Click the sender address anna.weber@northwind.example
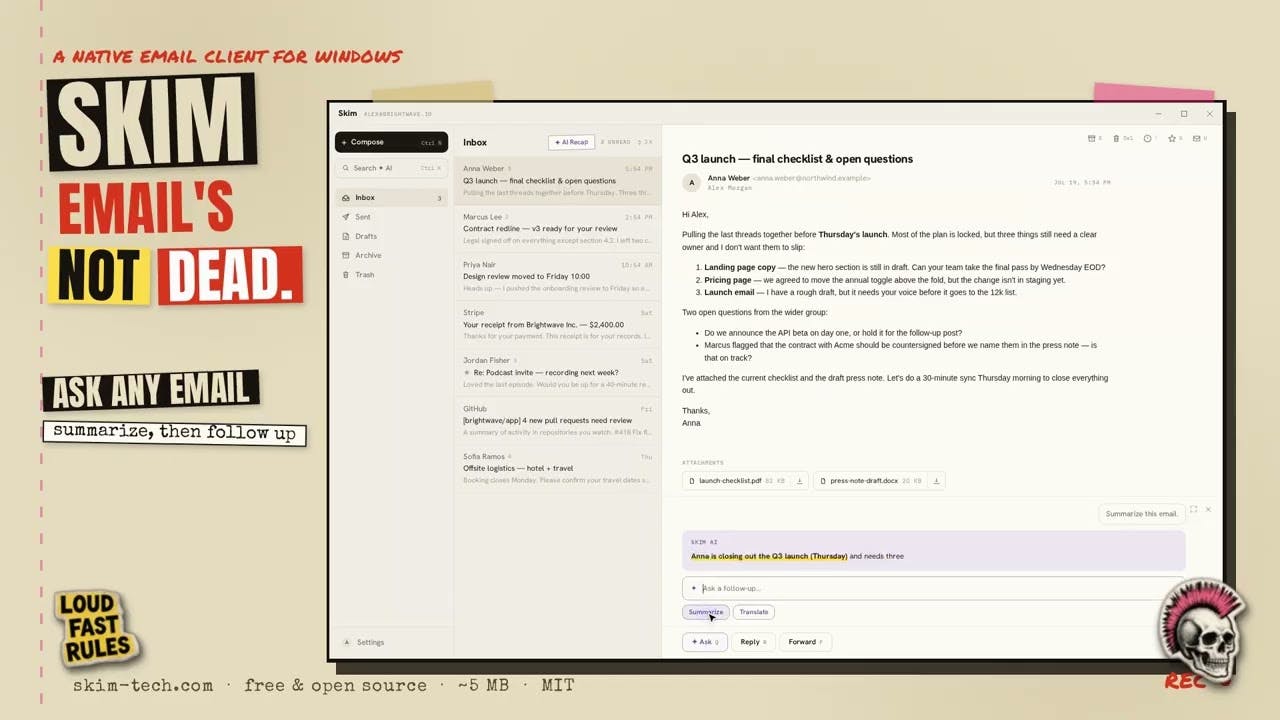This screenshot has height=720, width=1280. click(x=813, y=178)
